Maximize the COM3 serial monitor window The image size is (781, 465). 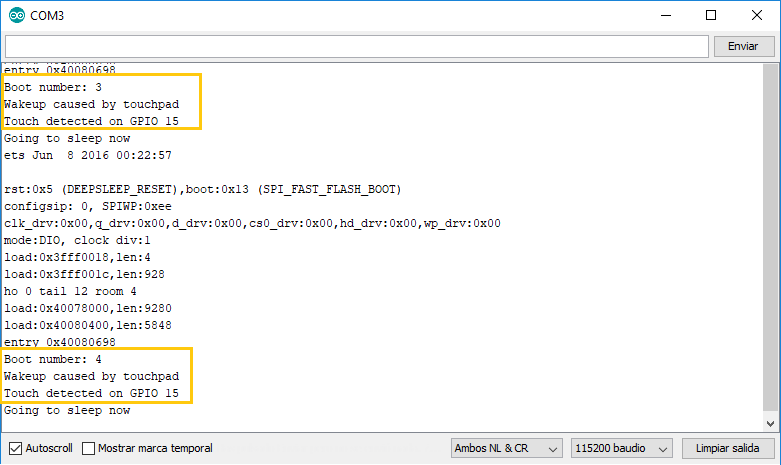point(711,15)
